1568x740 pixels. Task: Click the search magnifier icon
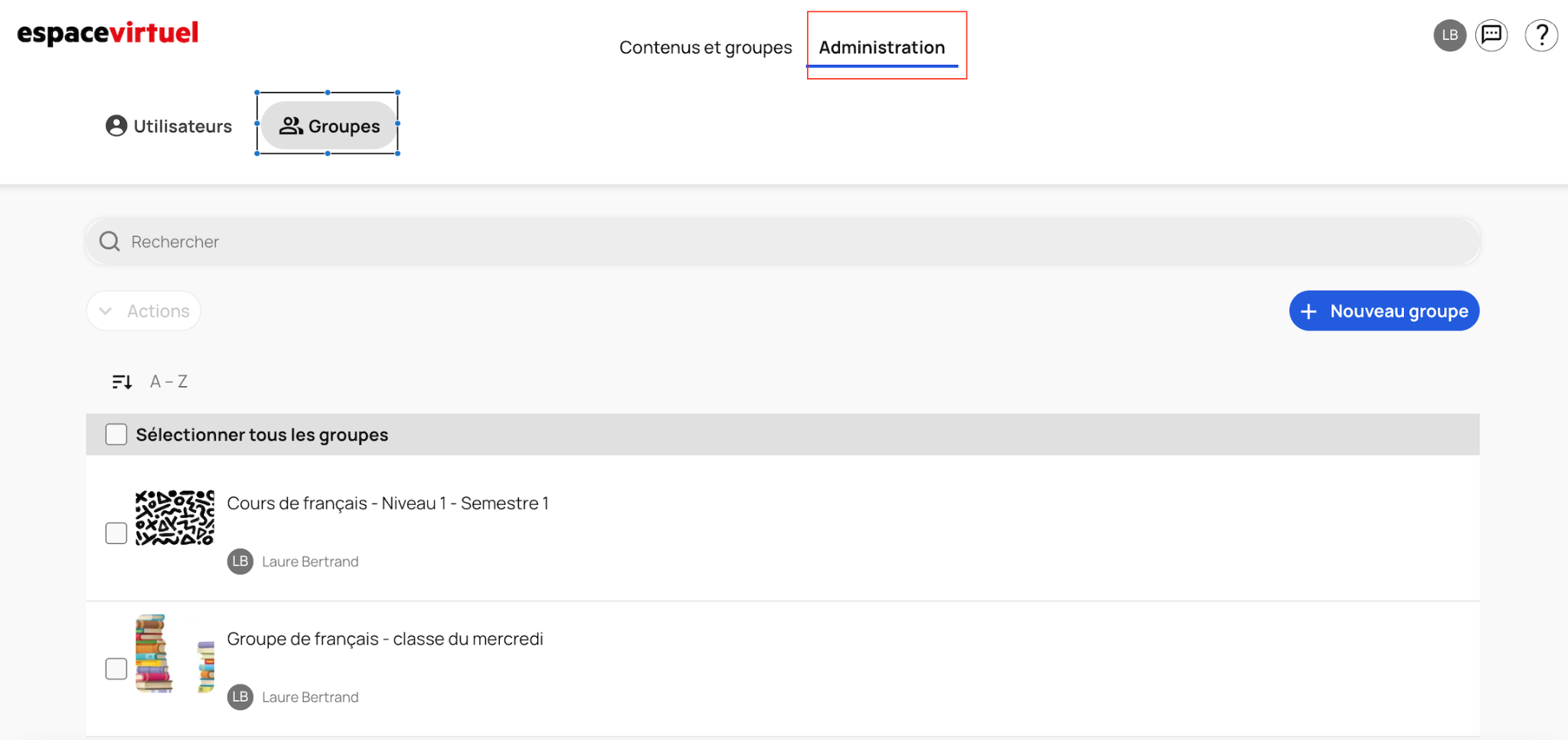(x=109, y=242)
